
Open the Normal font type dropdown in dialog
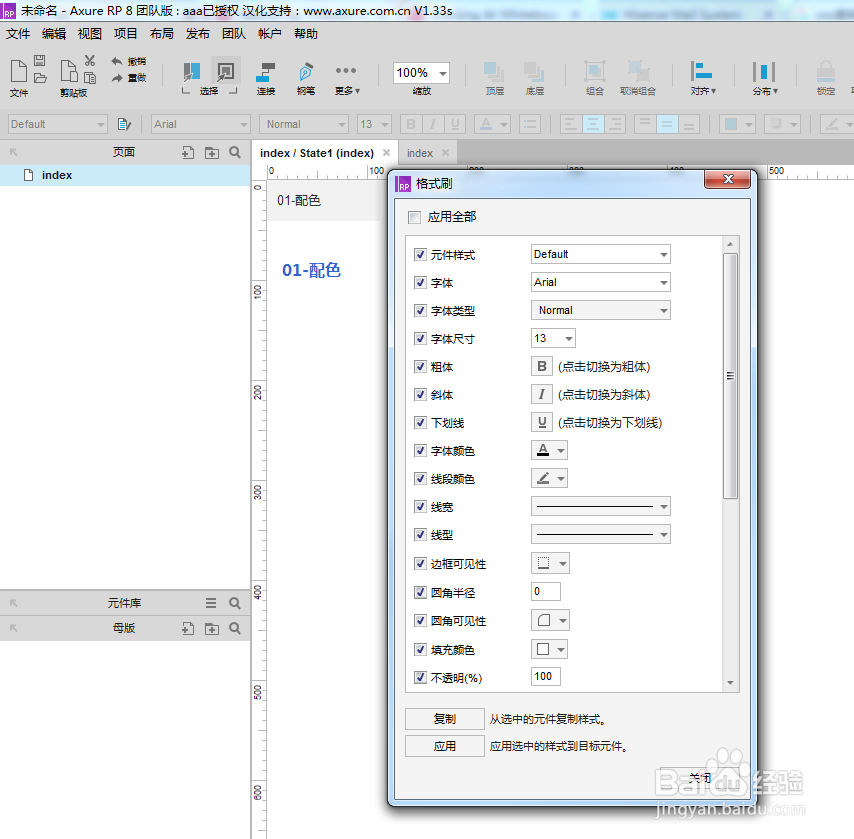[601, 310]
